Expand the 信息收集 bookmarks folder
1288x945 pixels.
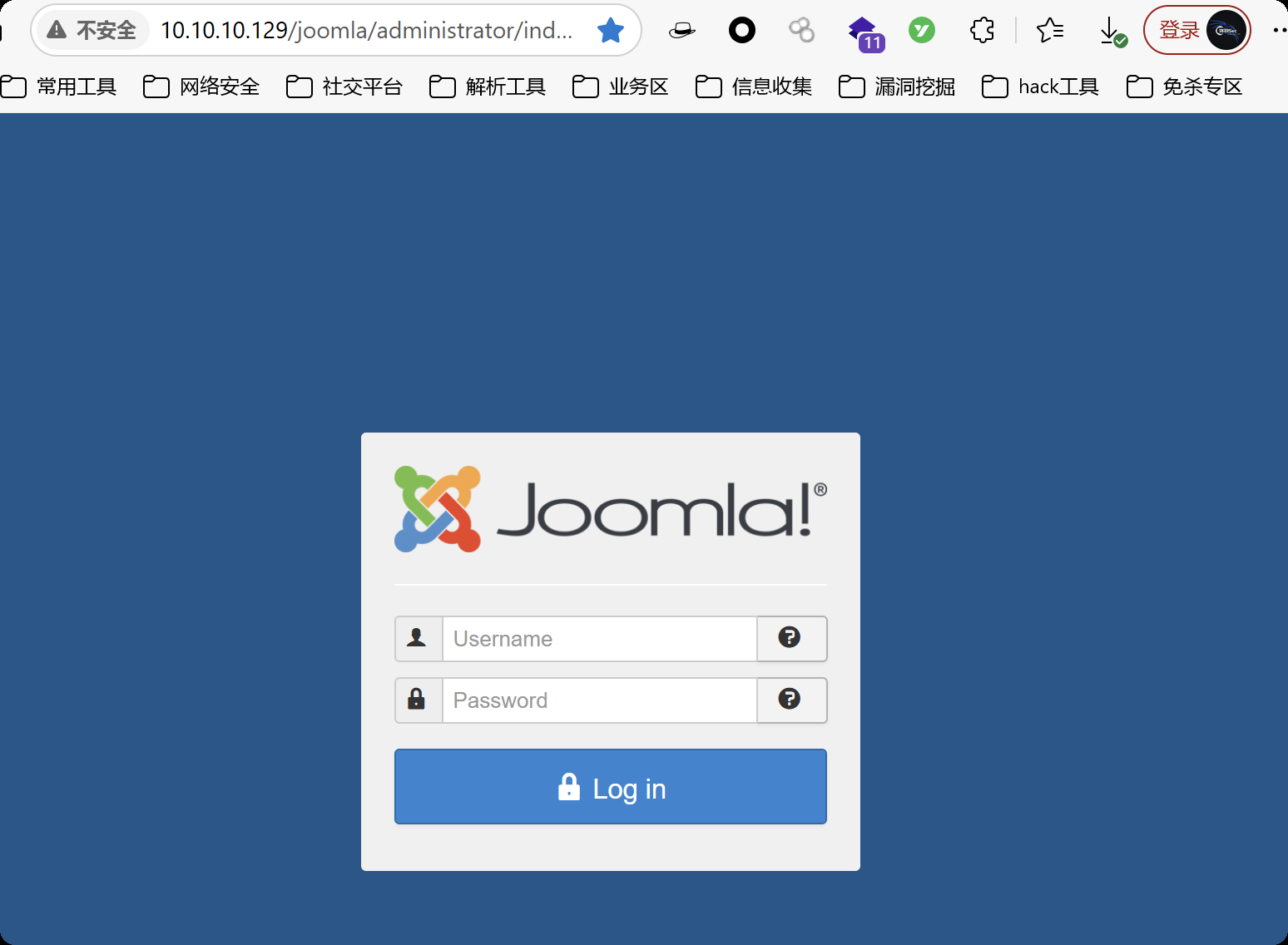[754, 87]
